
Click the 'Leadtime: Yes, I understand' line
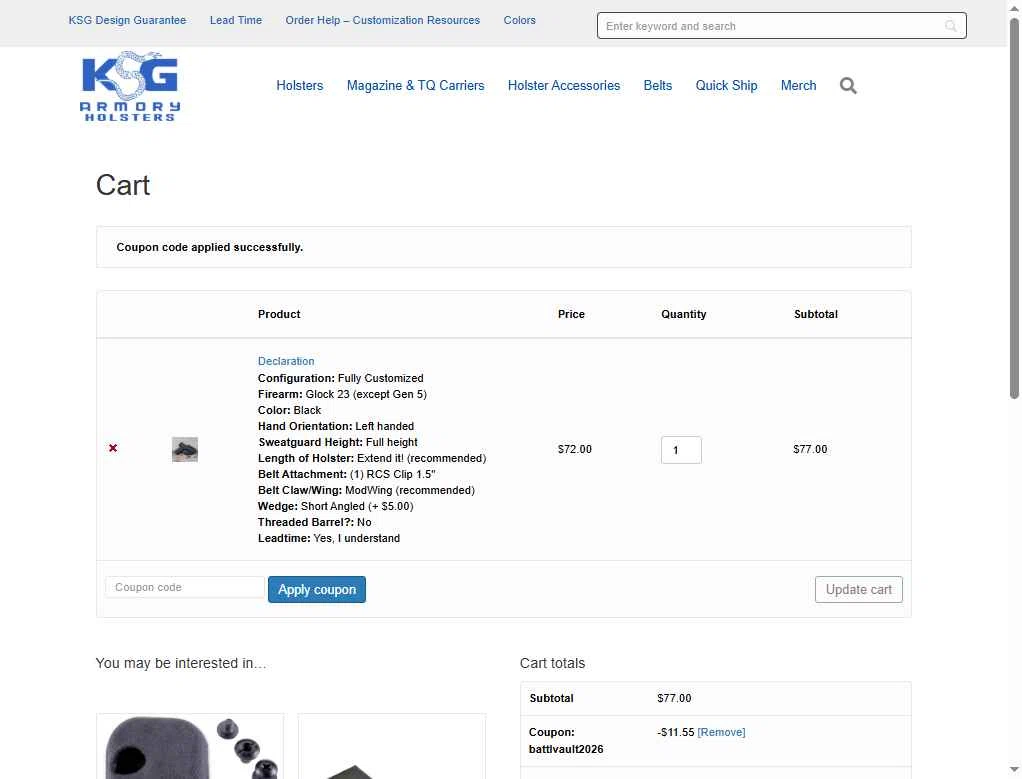(329, 538)
